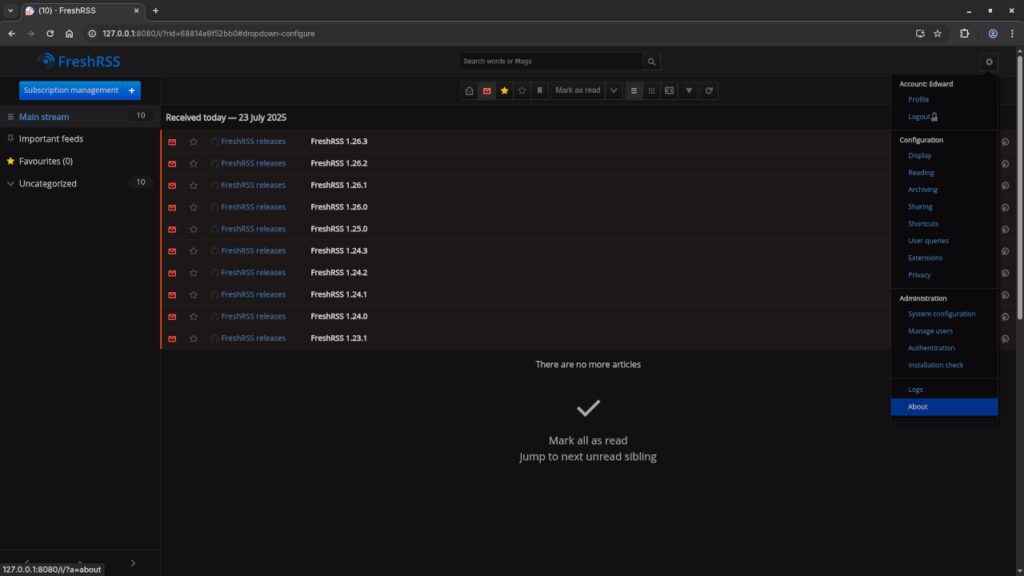Open article titled FreshRSS 1.26.3
This screenshot has height=576, width=1024.
coord(339,141)
